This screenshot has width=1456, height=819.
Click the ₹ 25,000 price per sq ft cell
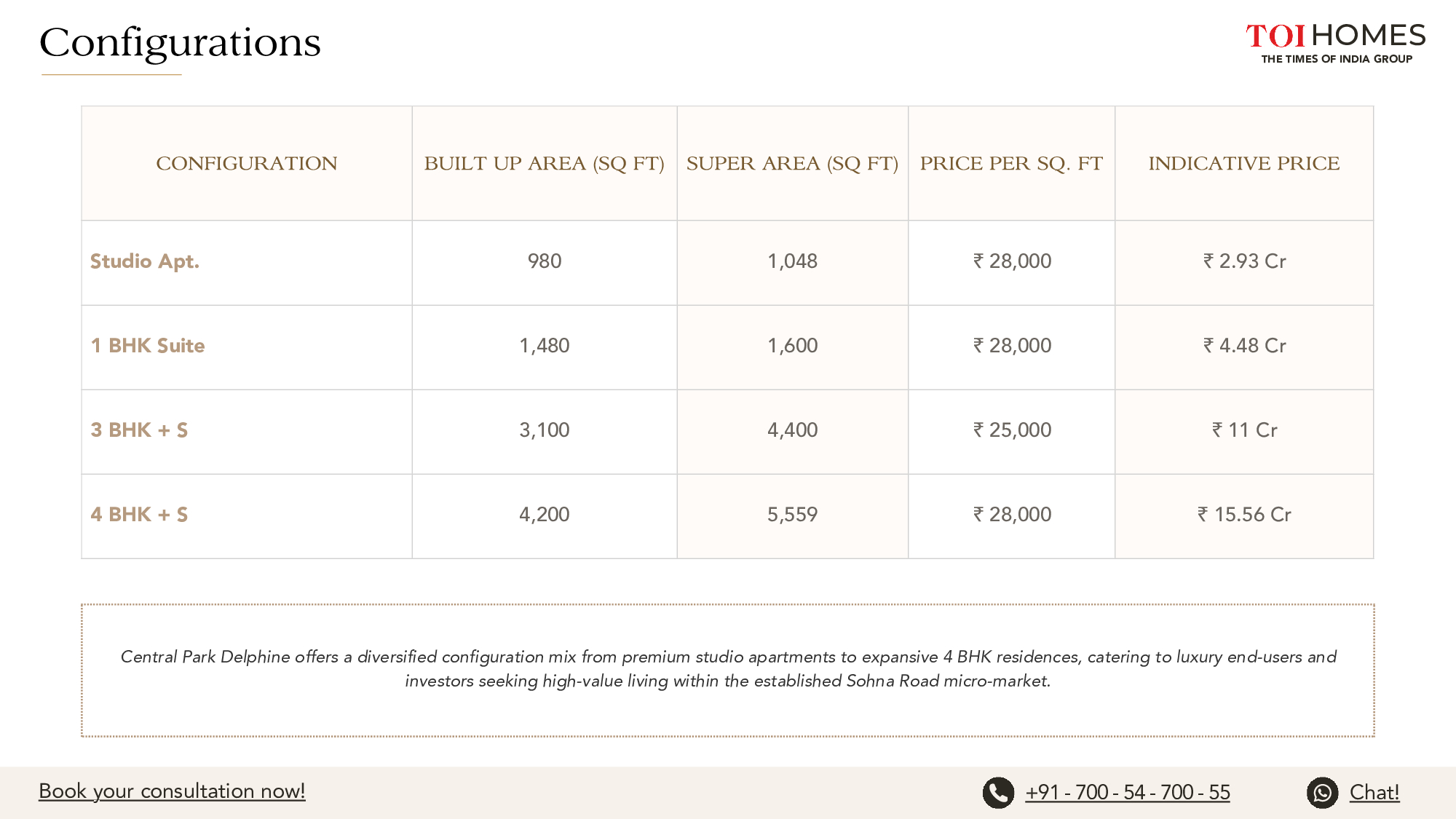[x=1012, y=430]
